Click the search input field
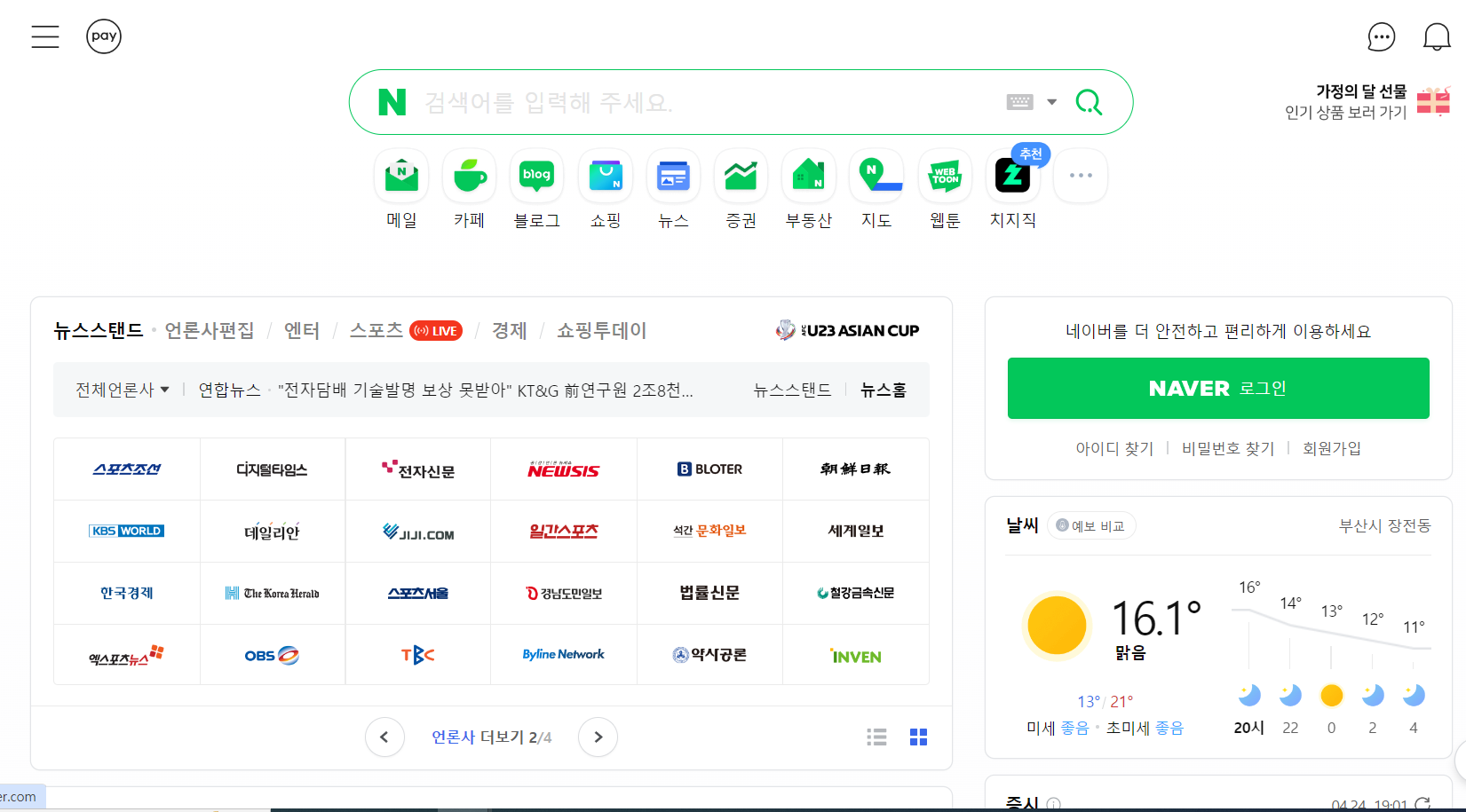Image resolution: width=1466 pixels, height=812 pixels. (x=710, y=102)
